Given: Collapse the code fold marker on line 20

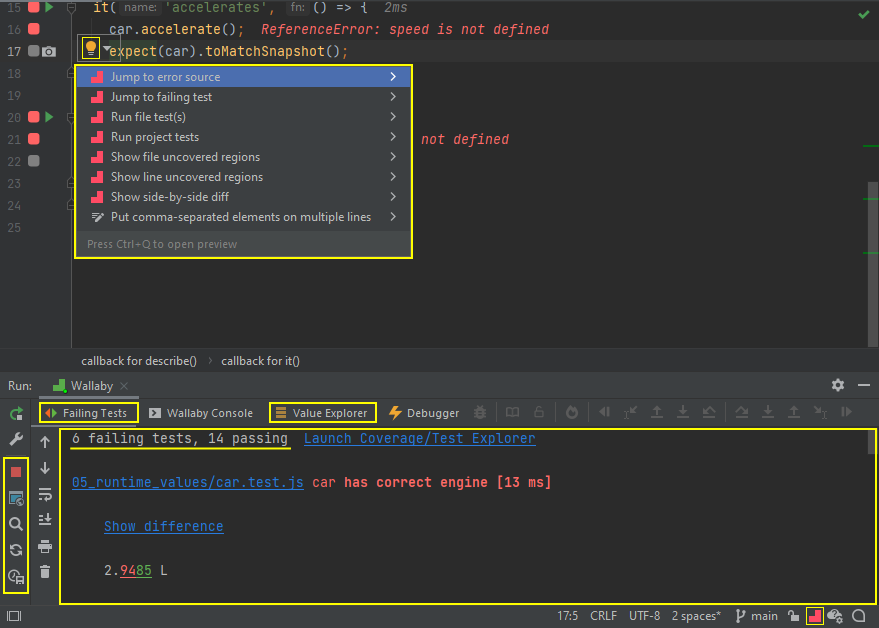Looking at the screenshot, I should tap(71, 117).
